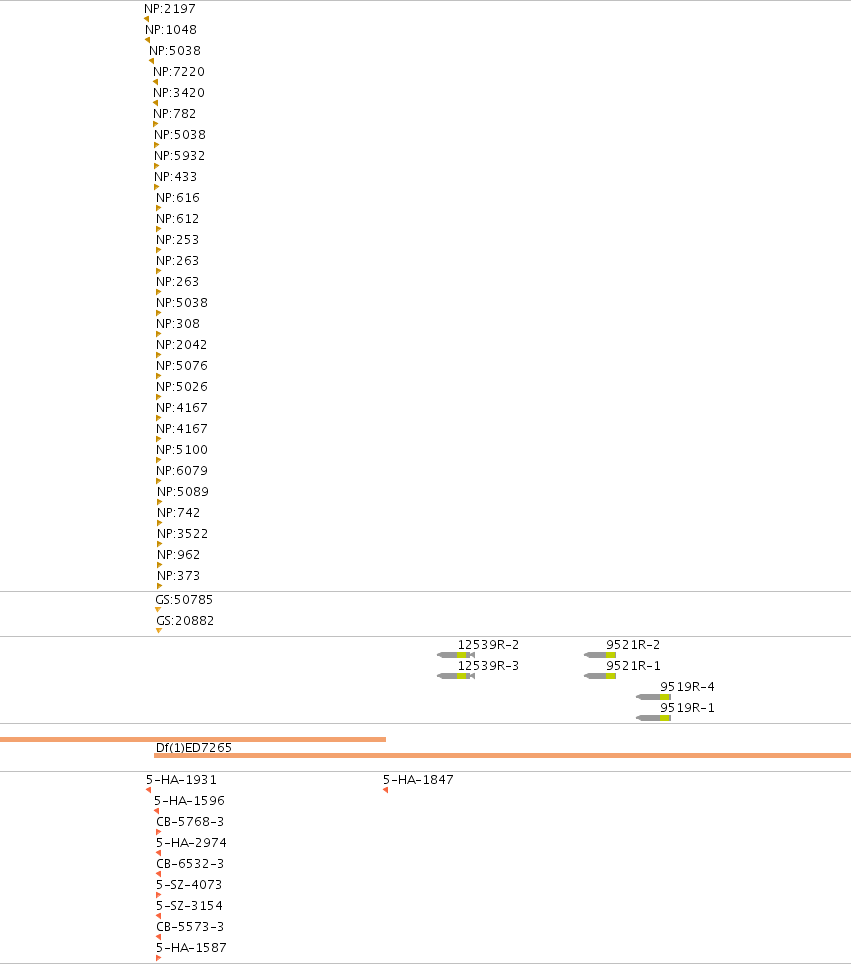Click the CB-5573-3 label

click(x=190, y=926)
